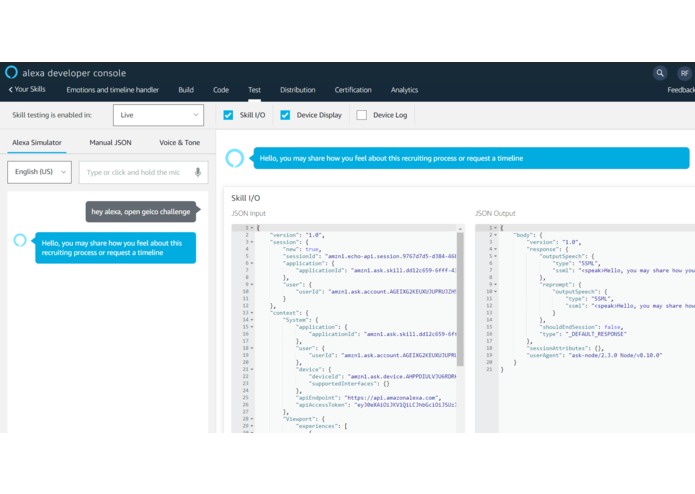Collapse JSON Output line 9 reprompt fold arrow
695x494 pixels.
tap(496, 284)
